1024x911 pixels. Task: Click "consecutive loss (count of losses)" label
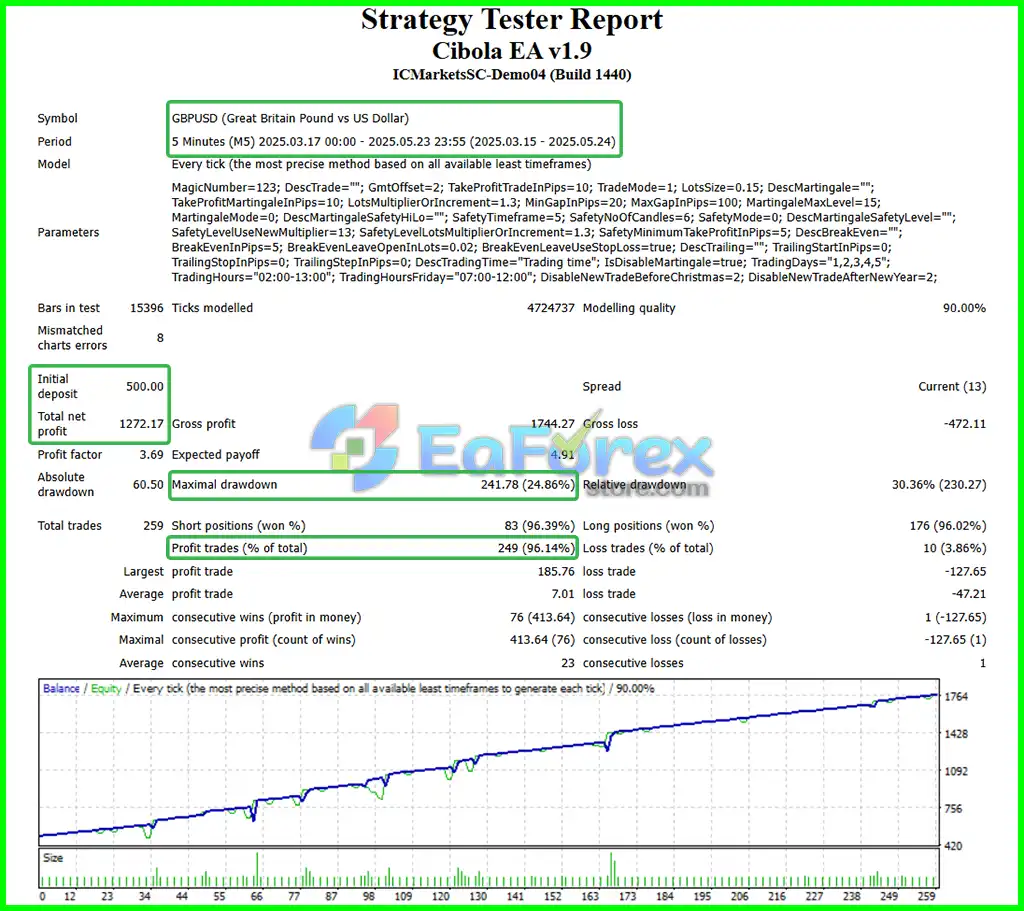pyautogui.click(x=675, y=639)
